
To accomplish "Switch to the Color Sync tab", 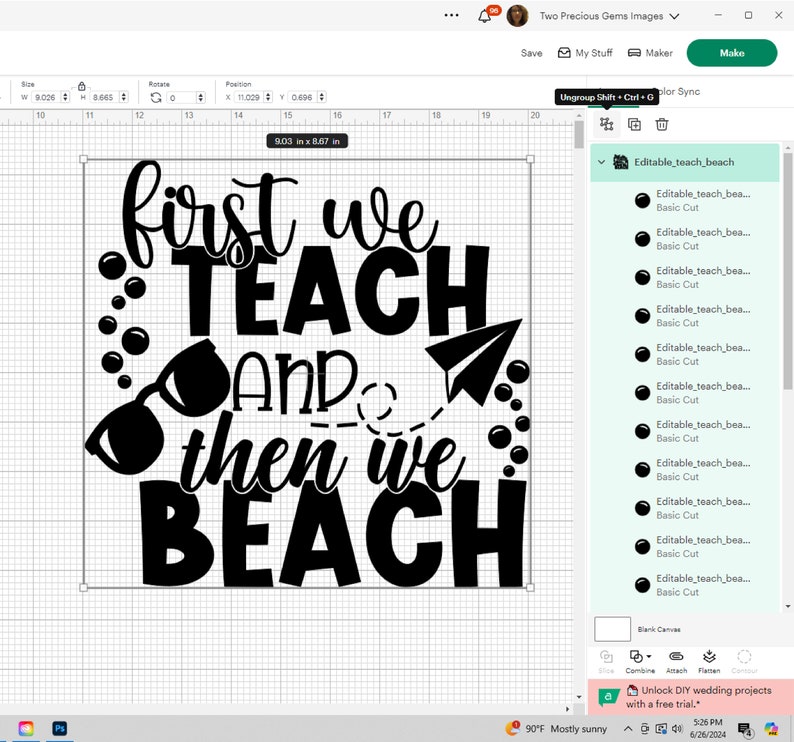I will coord(679,92).
